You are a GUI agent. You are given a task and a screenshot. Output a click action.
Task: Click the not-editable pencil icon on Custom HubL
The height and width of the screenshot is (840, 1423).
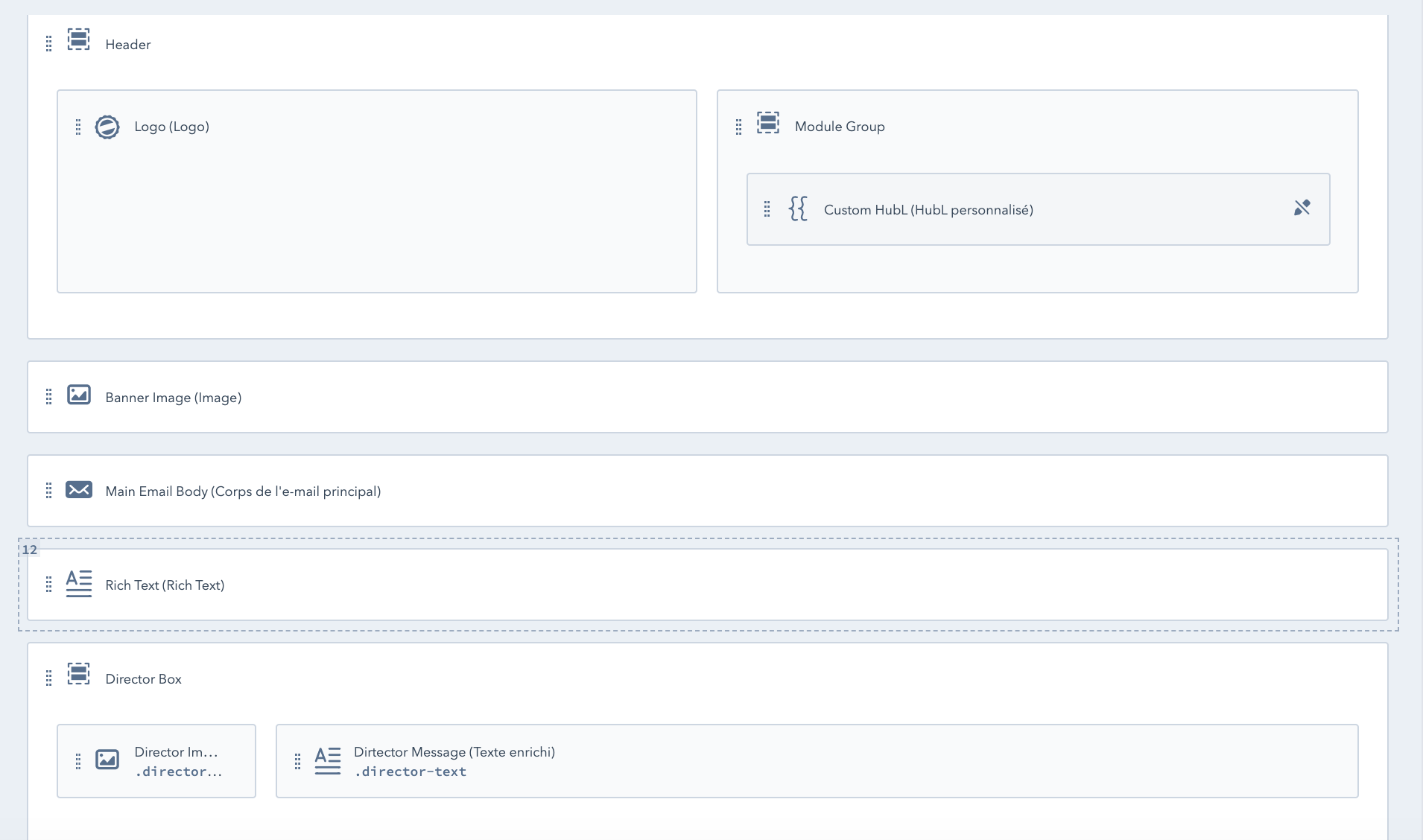pyautogui.click(x=1302, y=208)
